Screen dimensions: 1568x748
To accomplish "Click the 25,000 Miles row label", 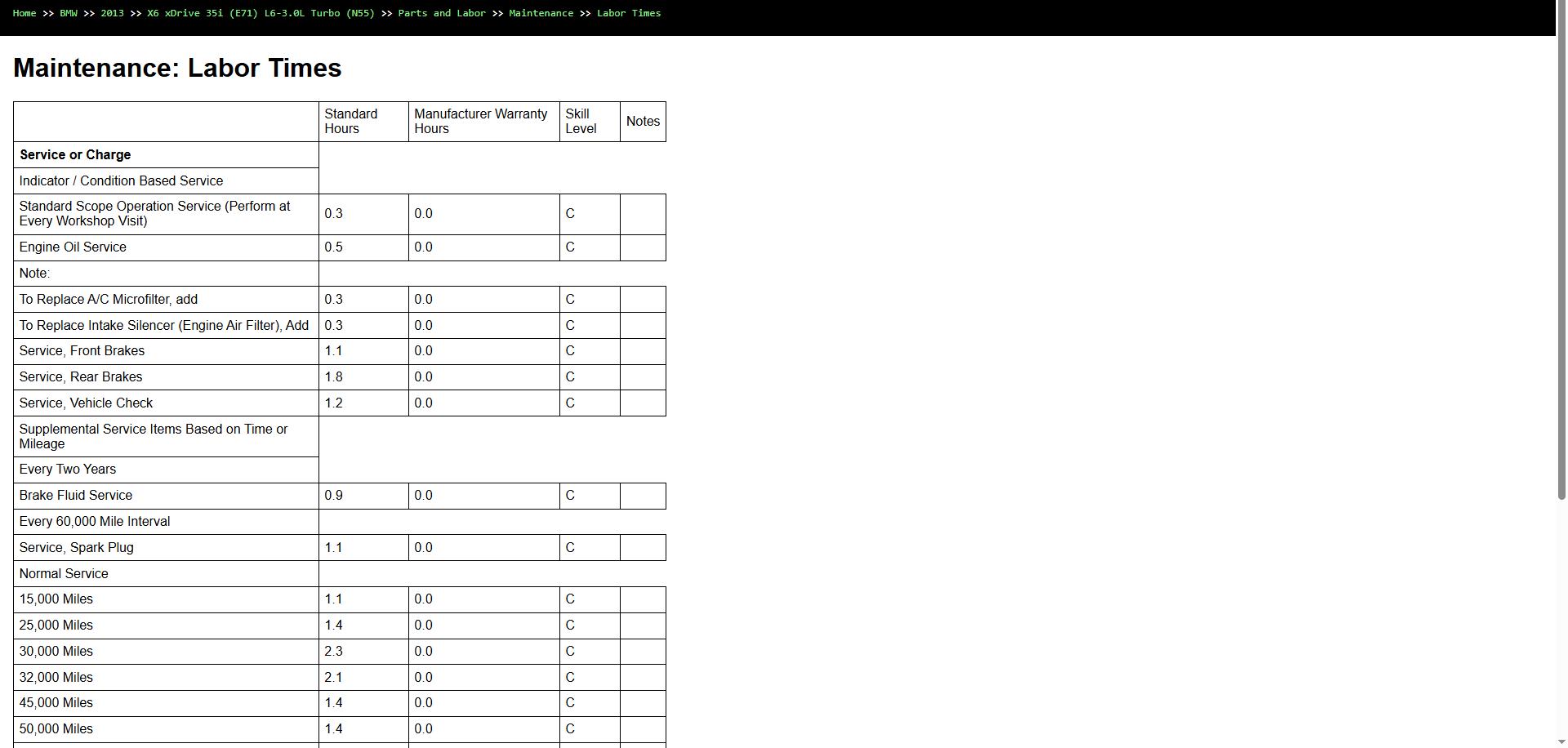I will 56,626.
